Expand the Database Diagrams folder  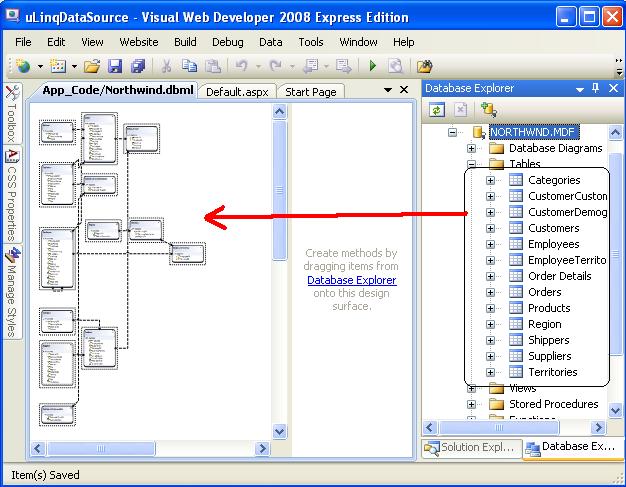tap(471, 148)
